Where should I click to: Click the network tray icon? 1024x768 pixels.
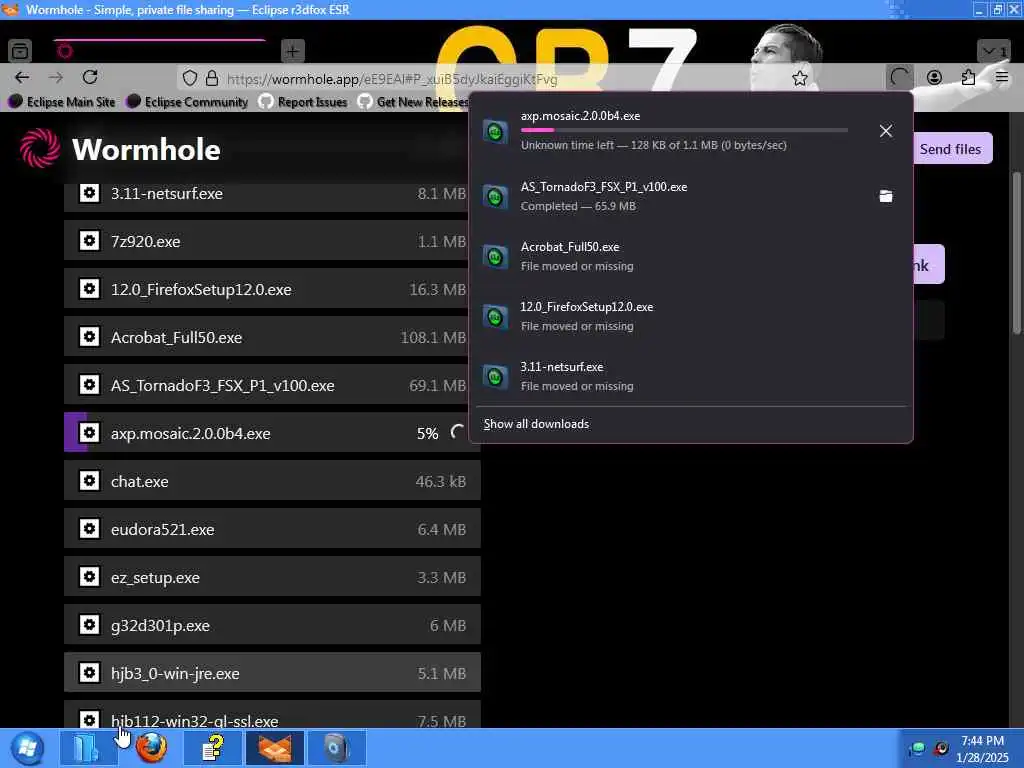tap(918, 748)
